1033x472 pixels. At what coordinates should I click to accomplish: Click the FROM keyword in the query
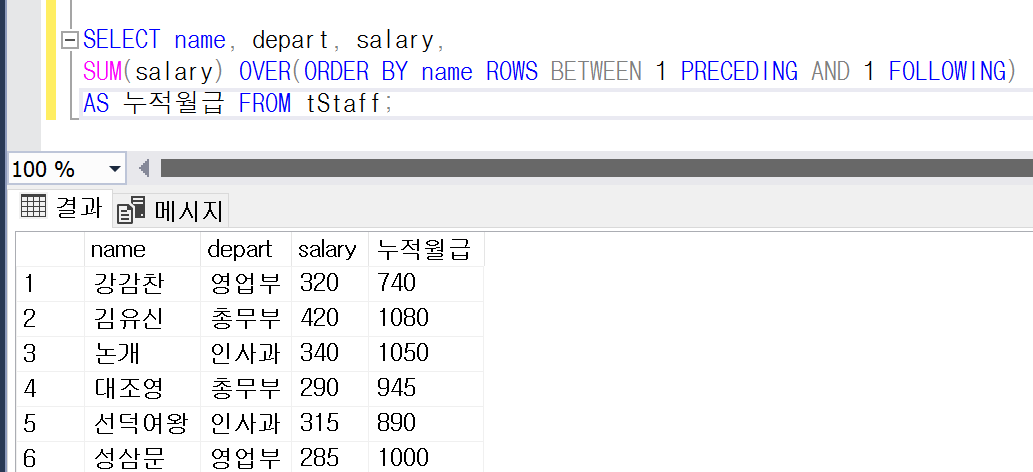tap(265, 103)
